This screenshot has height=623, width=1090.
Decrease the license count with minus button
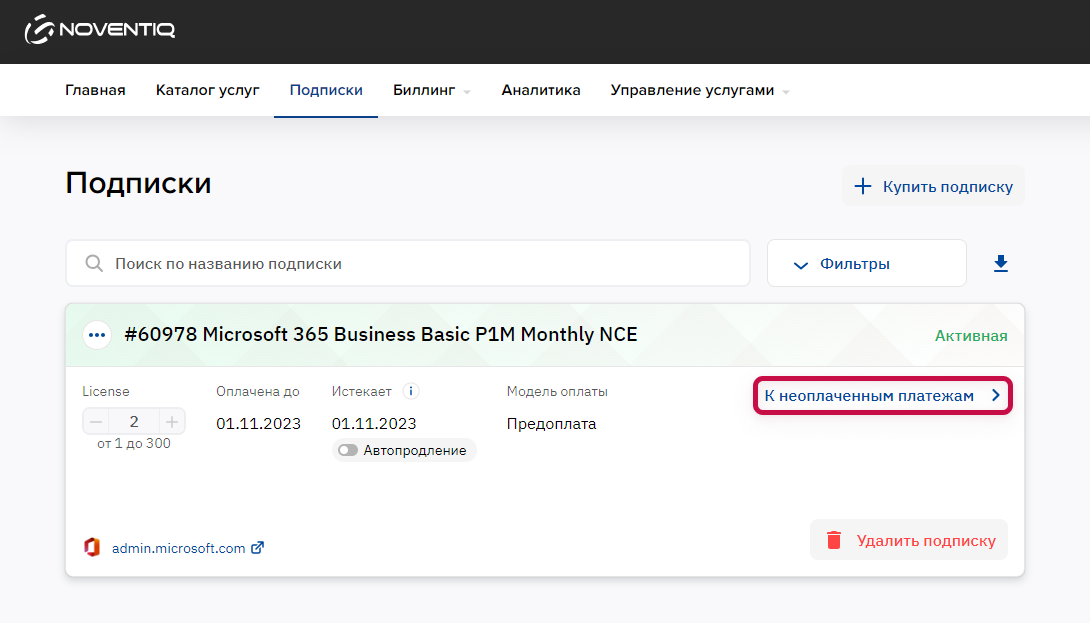pos(96,421)
